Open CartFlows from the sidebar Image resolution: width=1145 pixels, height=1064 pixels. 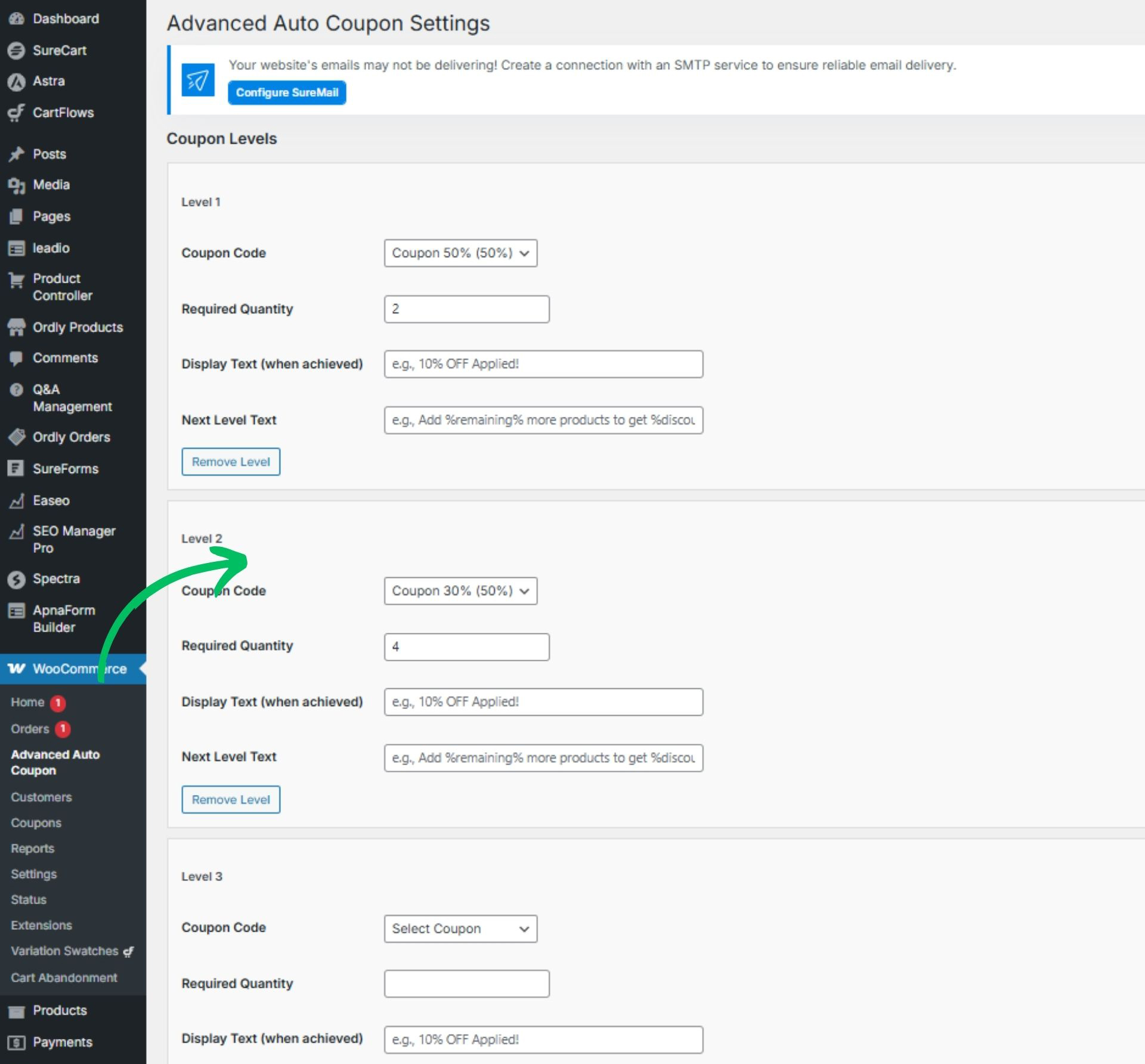click(x=17, y=112)
